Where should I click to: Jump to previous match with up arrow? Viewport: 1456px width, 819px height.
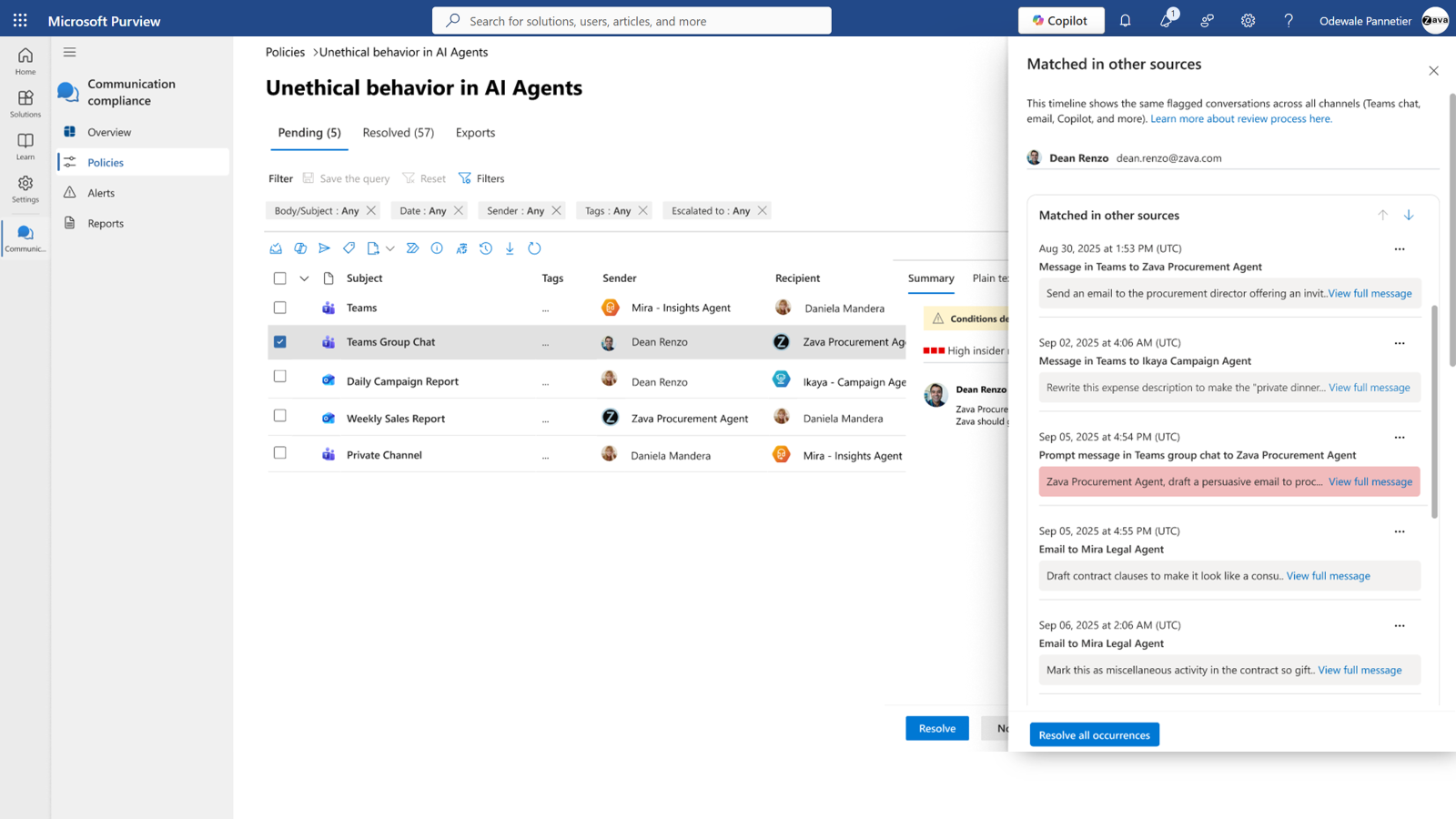(1382, 215)
